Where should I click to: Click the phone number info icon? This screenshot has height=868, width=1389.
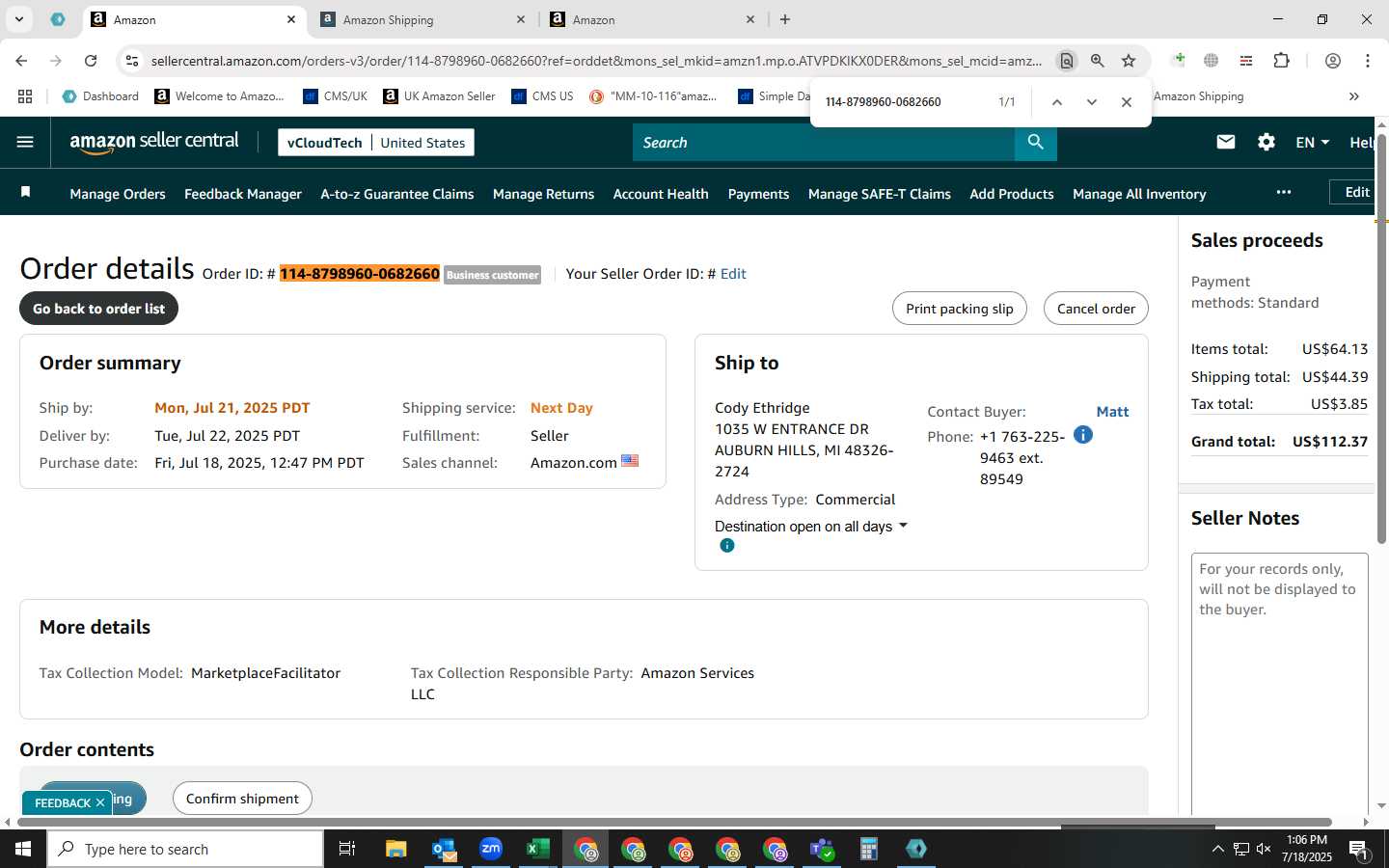click(x=1082, y=435)
